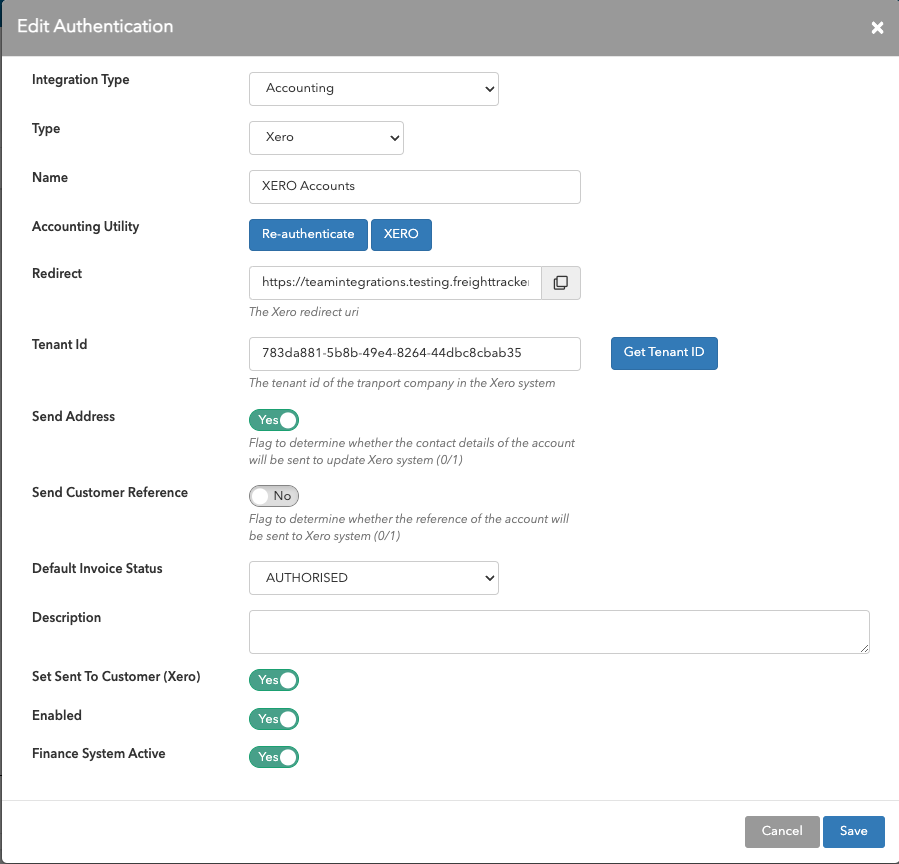Save the authentication settings
This screenshot has width=899, height=864.
click(854, 831)
